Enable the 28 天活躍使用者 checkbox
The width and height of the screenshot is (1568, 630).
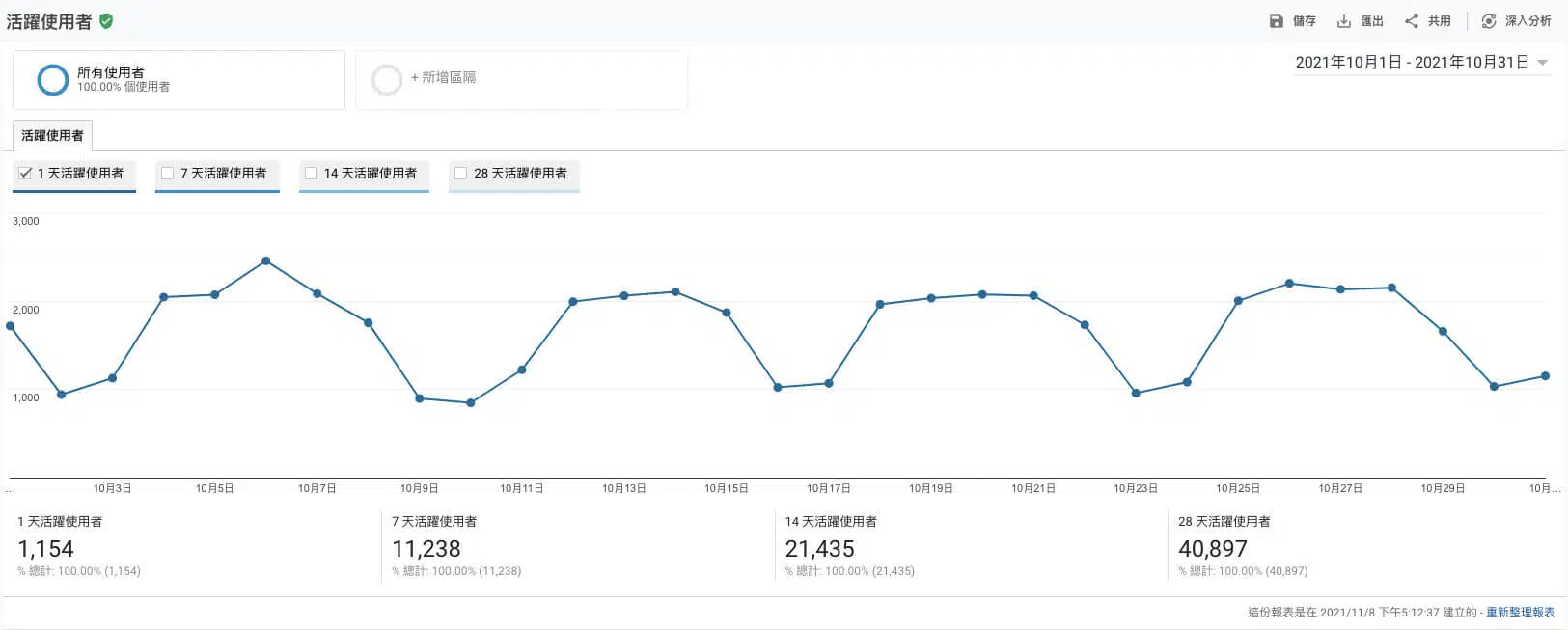click(460, 174)
